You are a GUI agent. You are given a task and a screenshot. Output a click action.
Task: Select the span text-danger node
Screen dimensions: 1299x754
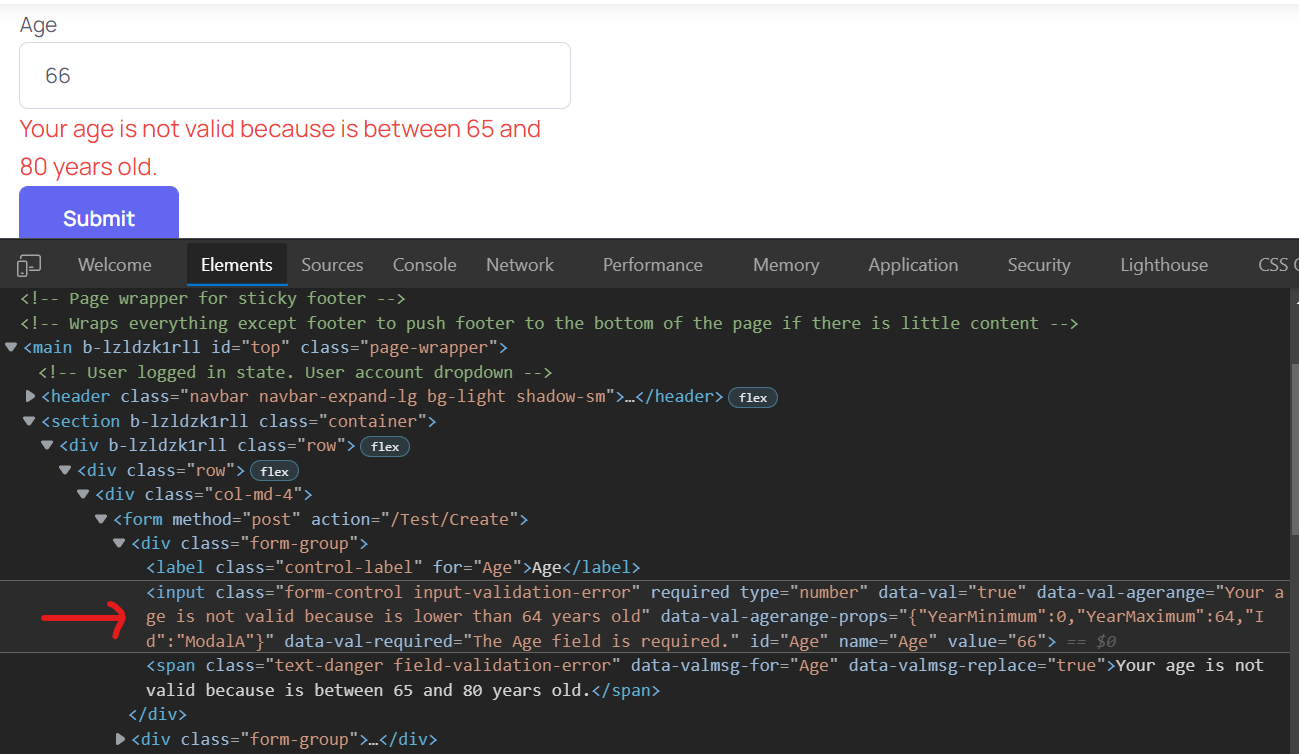[705, 678]
